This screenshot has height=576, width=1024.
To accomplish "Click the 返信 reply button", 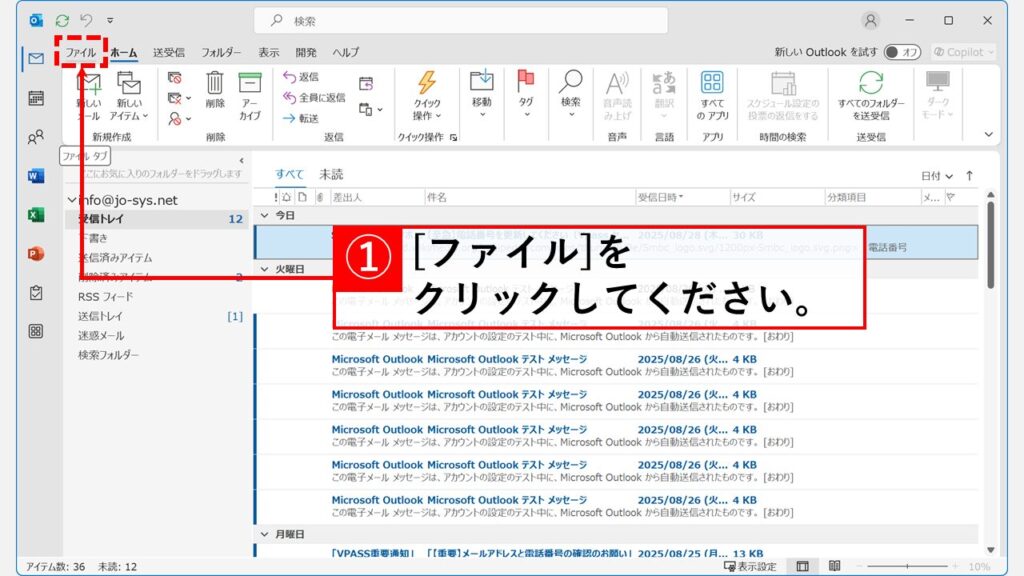I will point(301,77).
